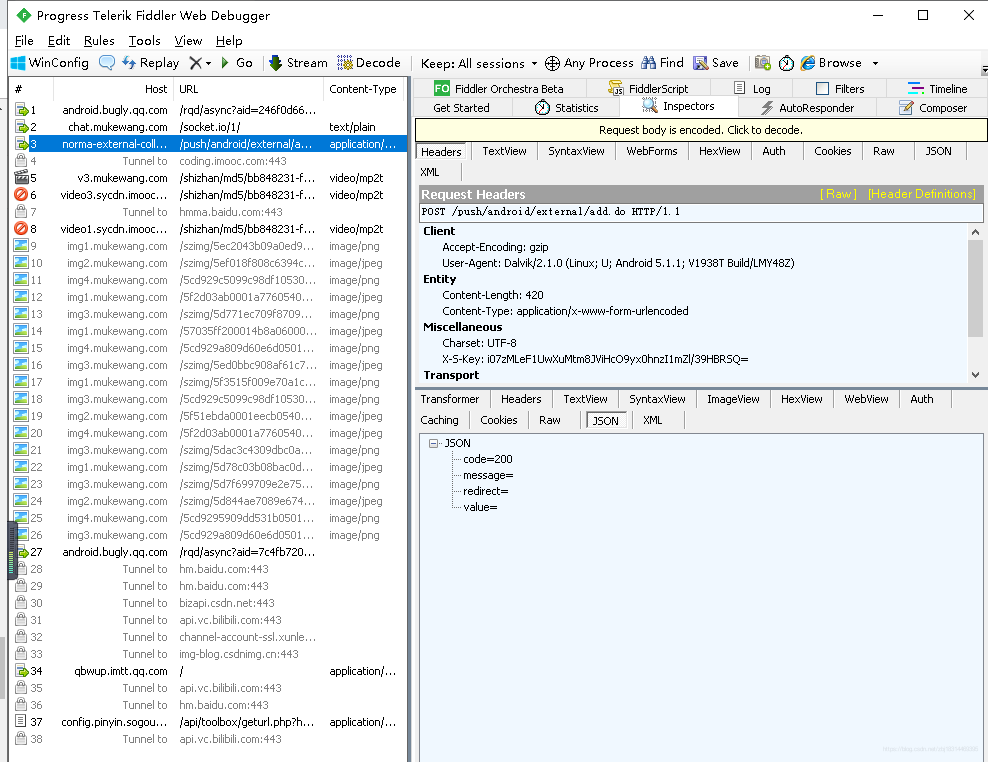This screenshot has width=988, height=762.
Task: Switch to Fiddler Orchestra Beta tab
Action: coord(498,88)
